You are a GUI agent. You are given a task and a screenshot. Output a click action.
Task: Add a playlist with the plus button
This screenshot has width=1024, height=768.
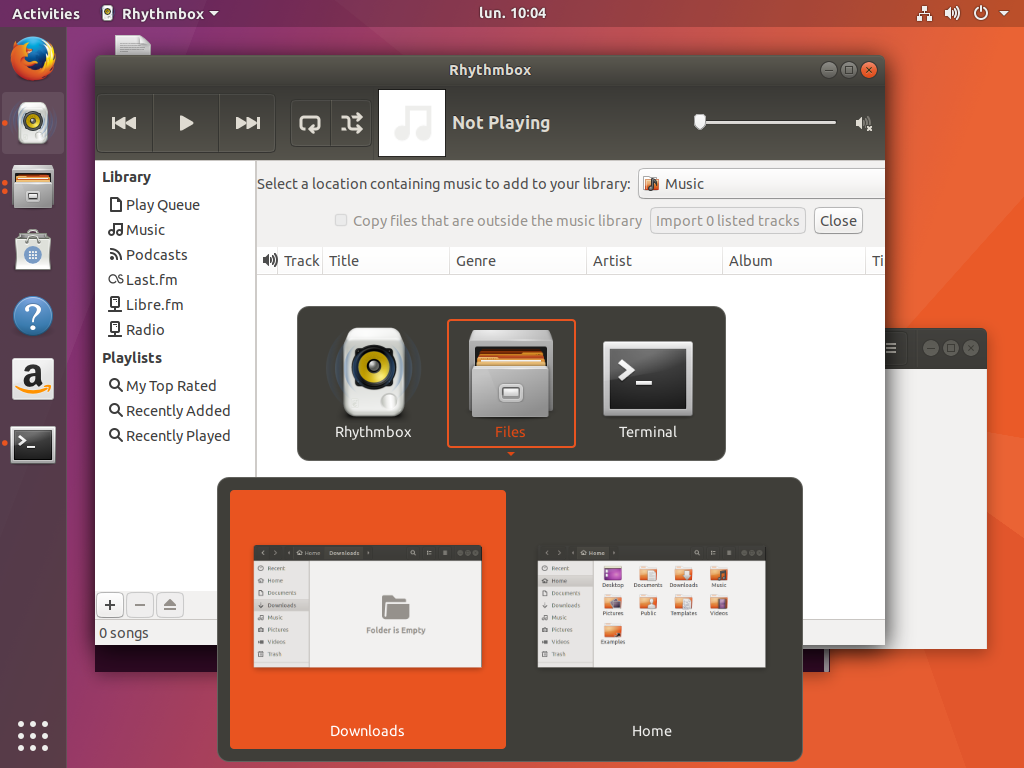coord(110,604)
